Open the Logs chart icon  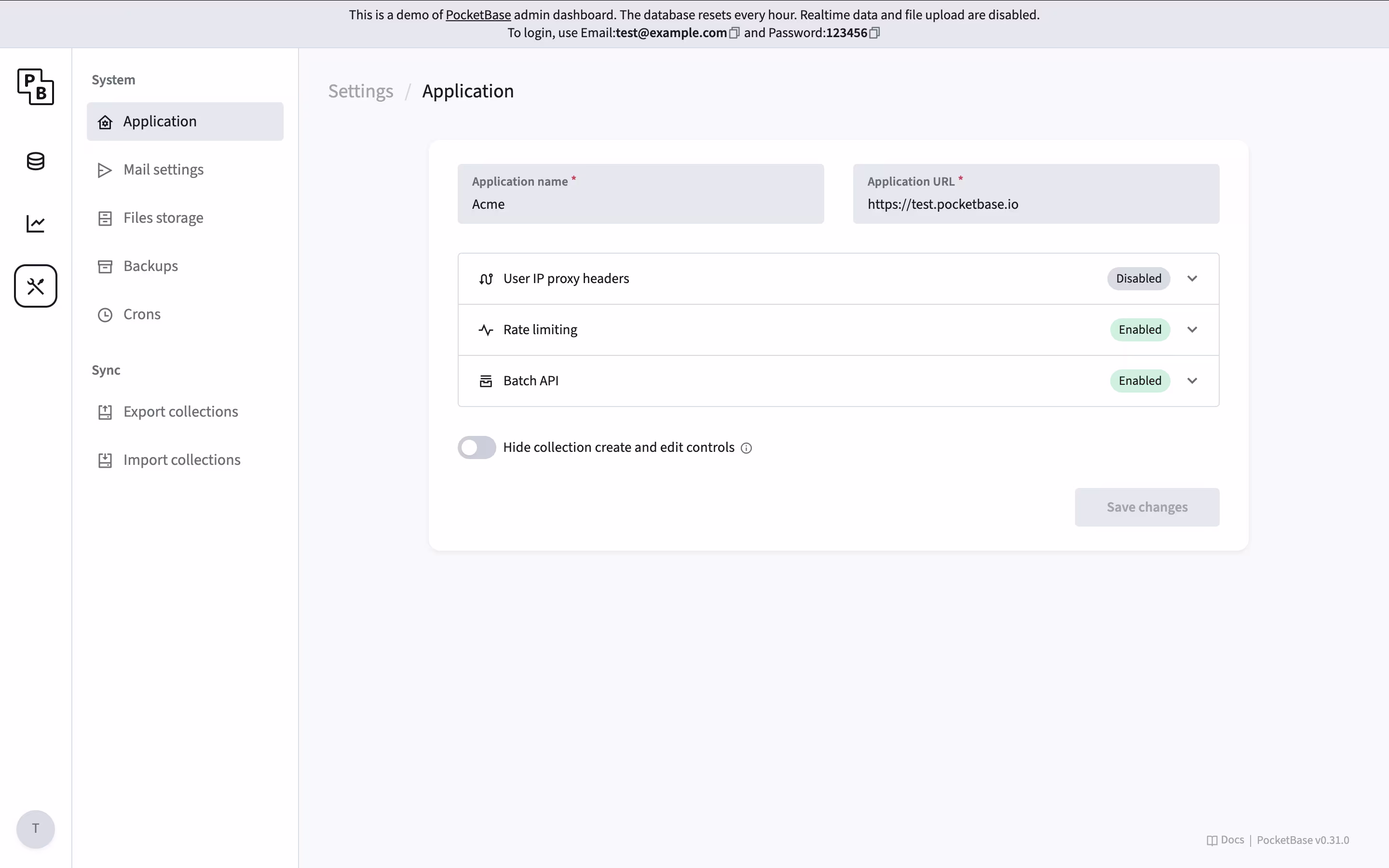36,223
